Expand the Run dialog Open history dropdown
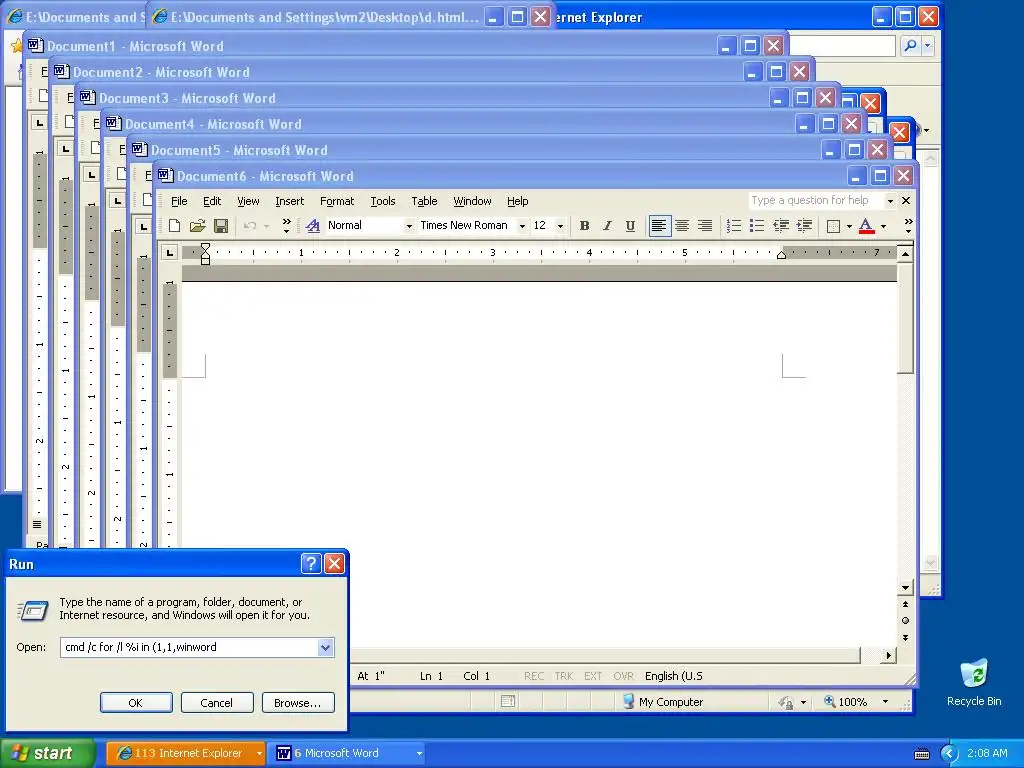1024x768 pixels. pos(326,647)
